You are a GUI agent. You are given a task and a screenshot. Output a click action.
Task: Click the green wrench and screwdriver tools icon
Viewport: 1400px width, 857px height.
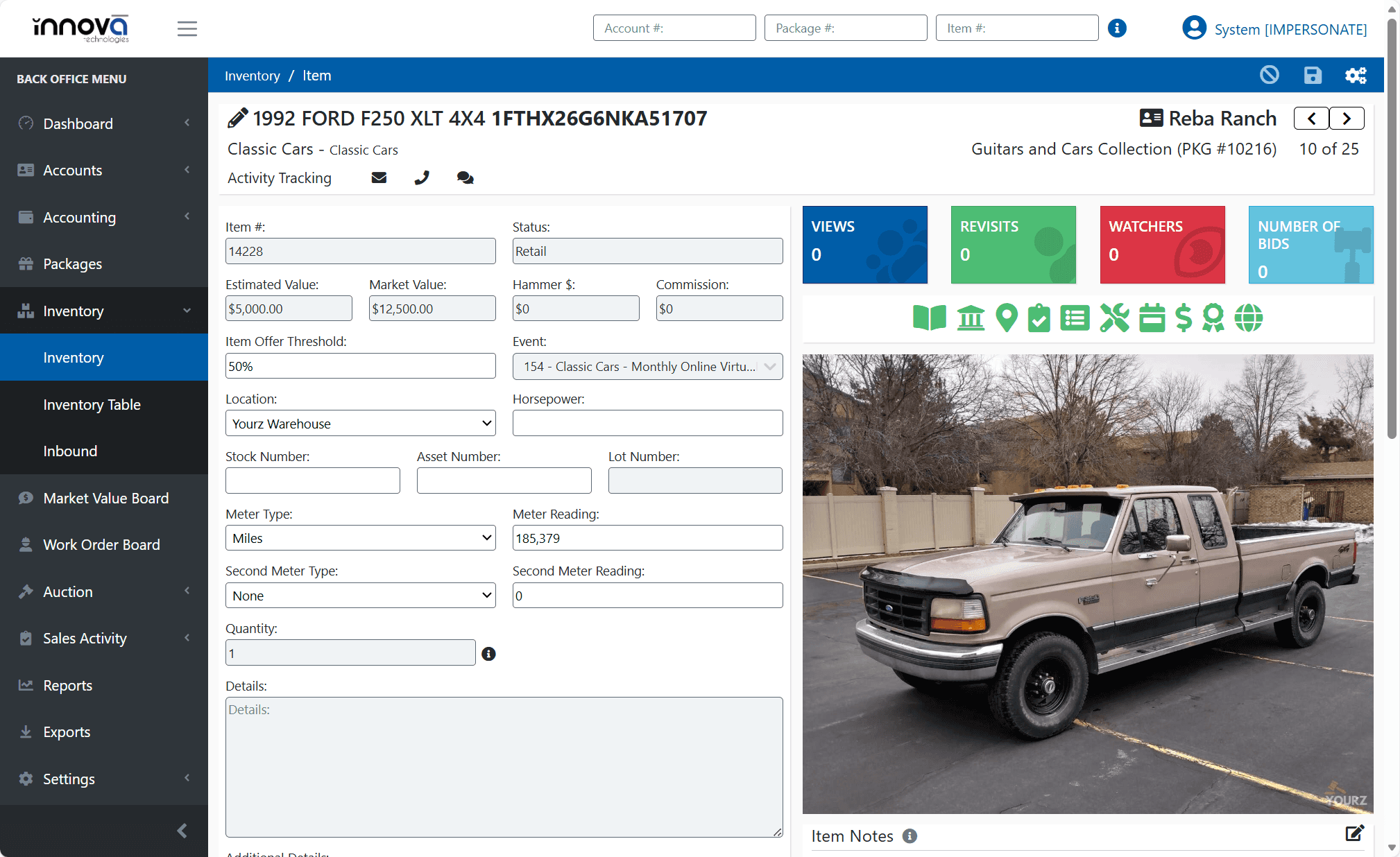1115,318
